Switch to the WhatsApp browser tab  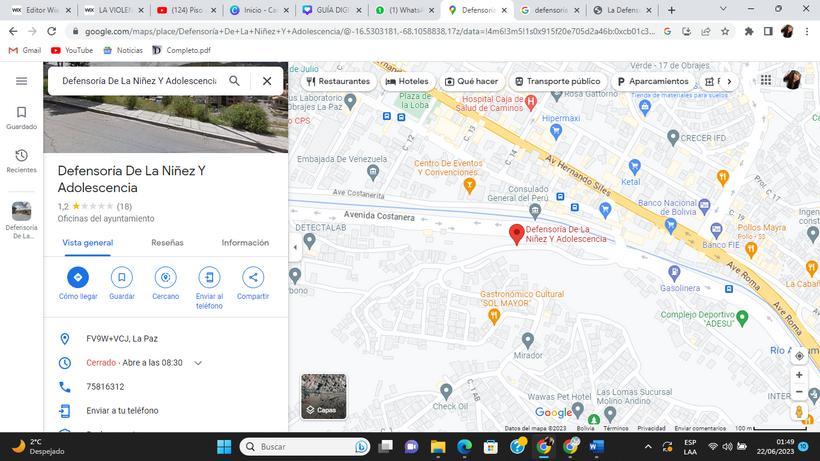coord(405,10)
